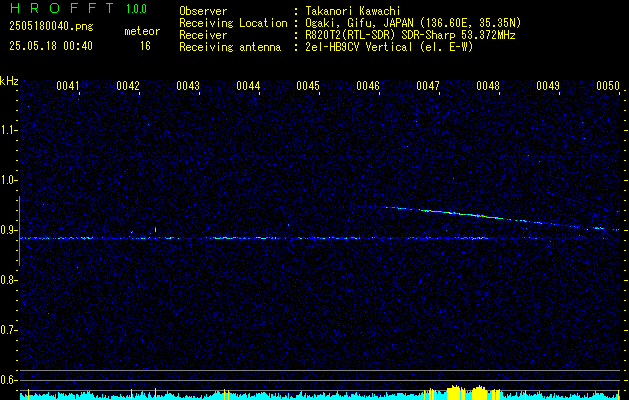Image resolution: width=629 pixels, height=400 pixels.
Task: Click the Receiver field label
Action: click(x=203, y=35)
